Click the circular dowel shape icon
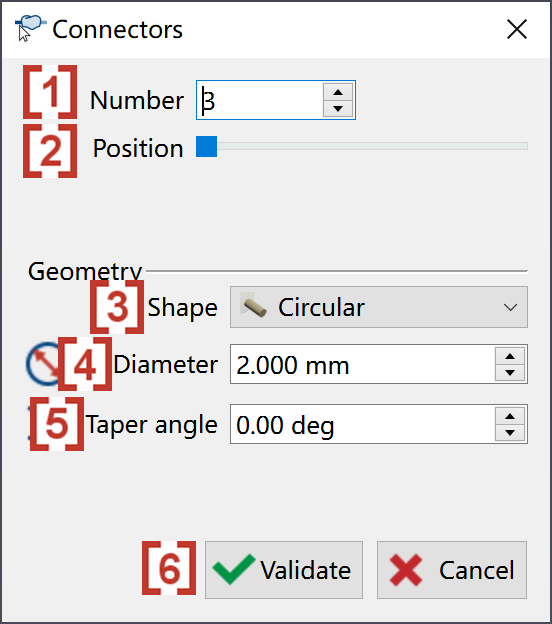 coord(253,307)
